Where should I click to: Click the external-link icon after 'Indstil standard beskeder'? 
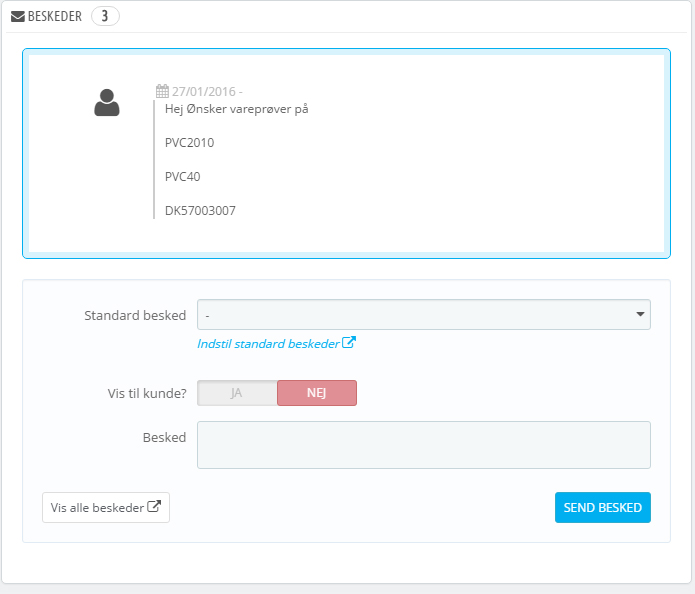pos(349,343)
